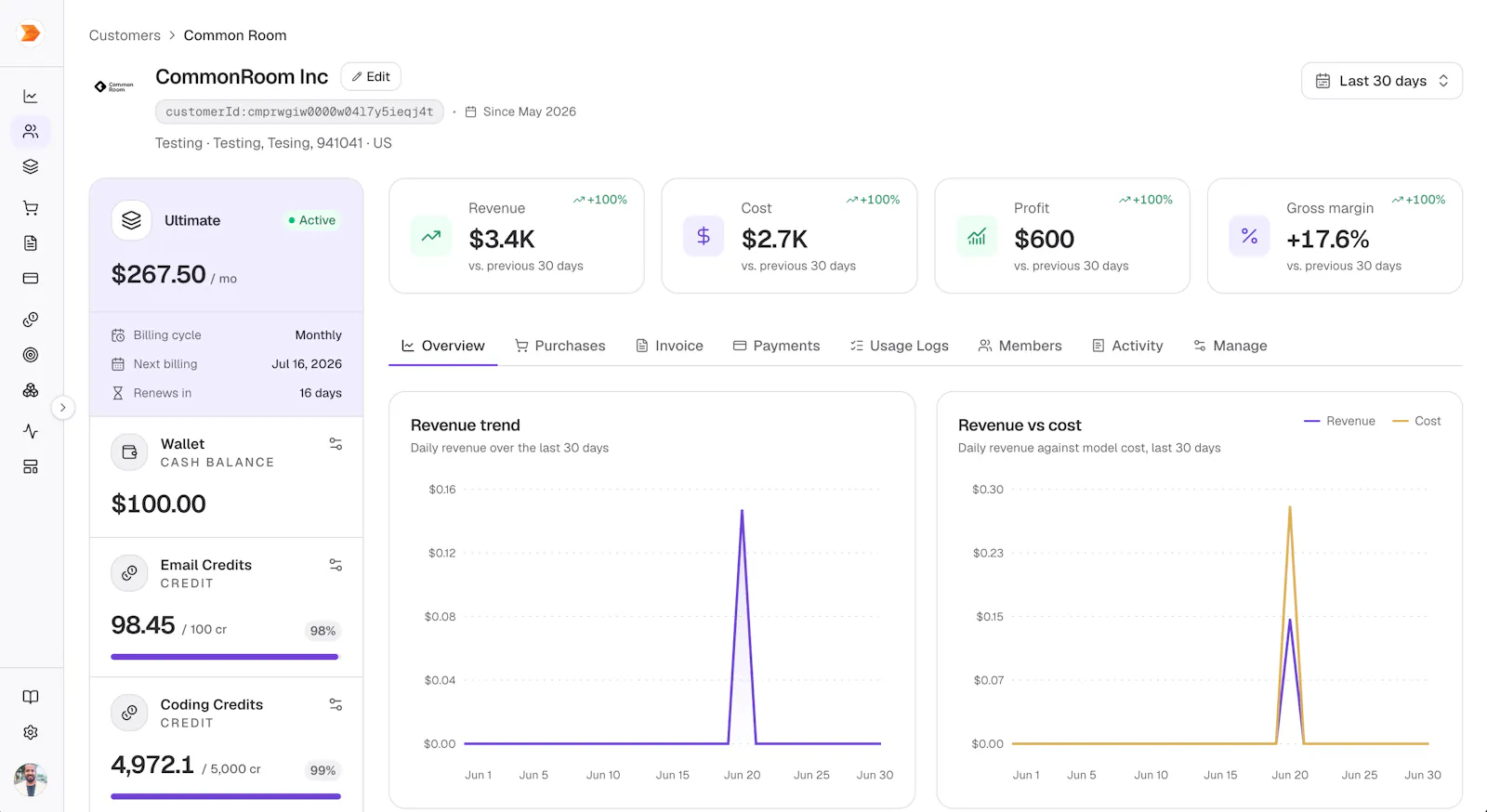Click the Revenue trend arrow icon
The image size is (1487, 812).
coord(431,236)
